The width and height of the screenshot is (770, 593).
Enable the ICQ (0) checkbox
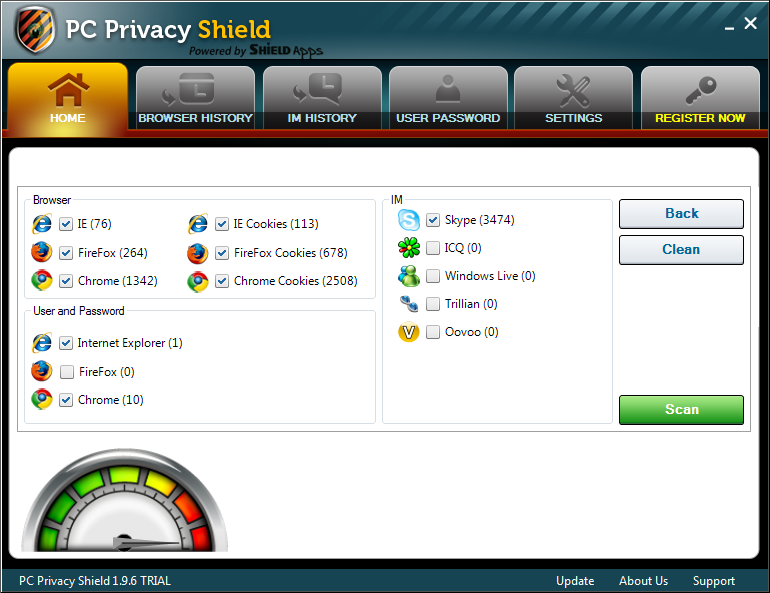[433, 248]
